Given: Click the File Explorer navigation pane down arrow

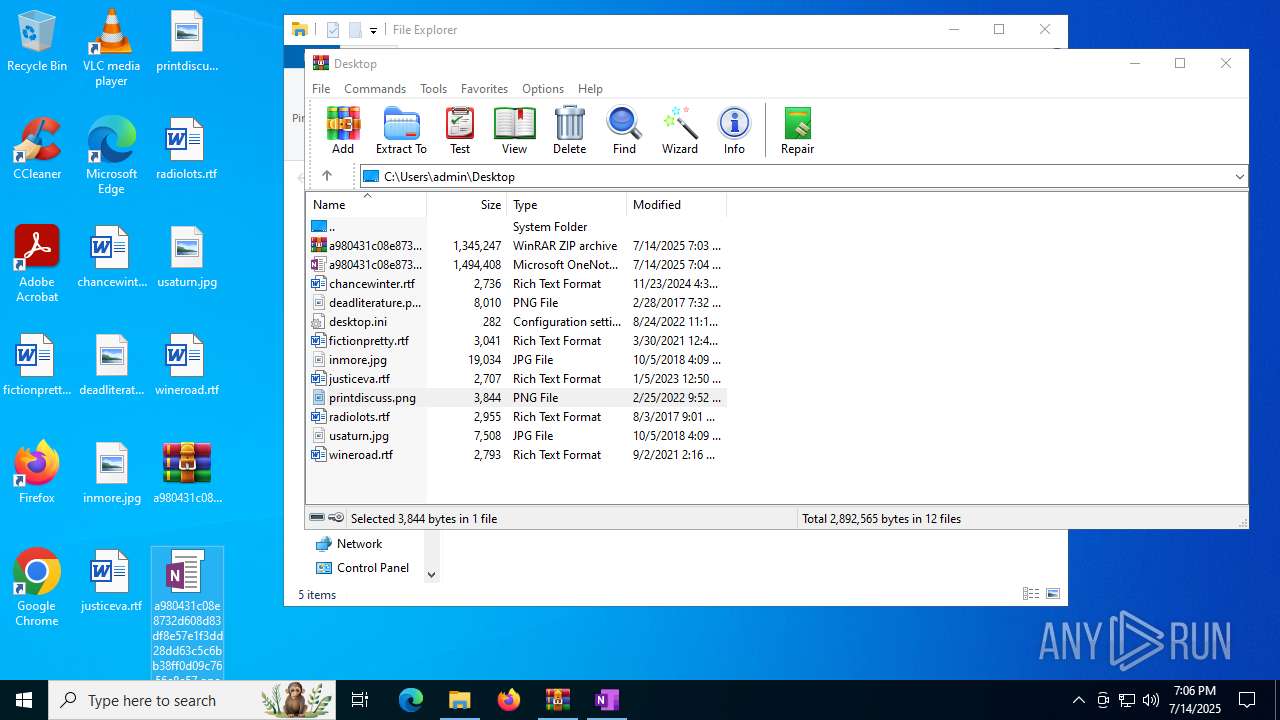Looking at the screenshot, I should tap(432, 574).
